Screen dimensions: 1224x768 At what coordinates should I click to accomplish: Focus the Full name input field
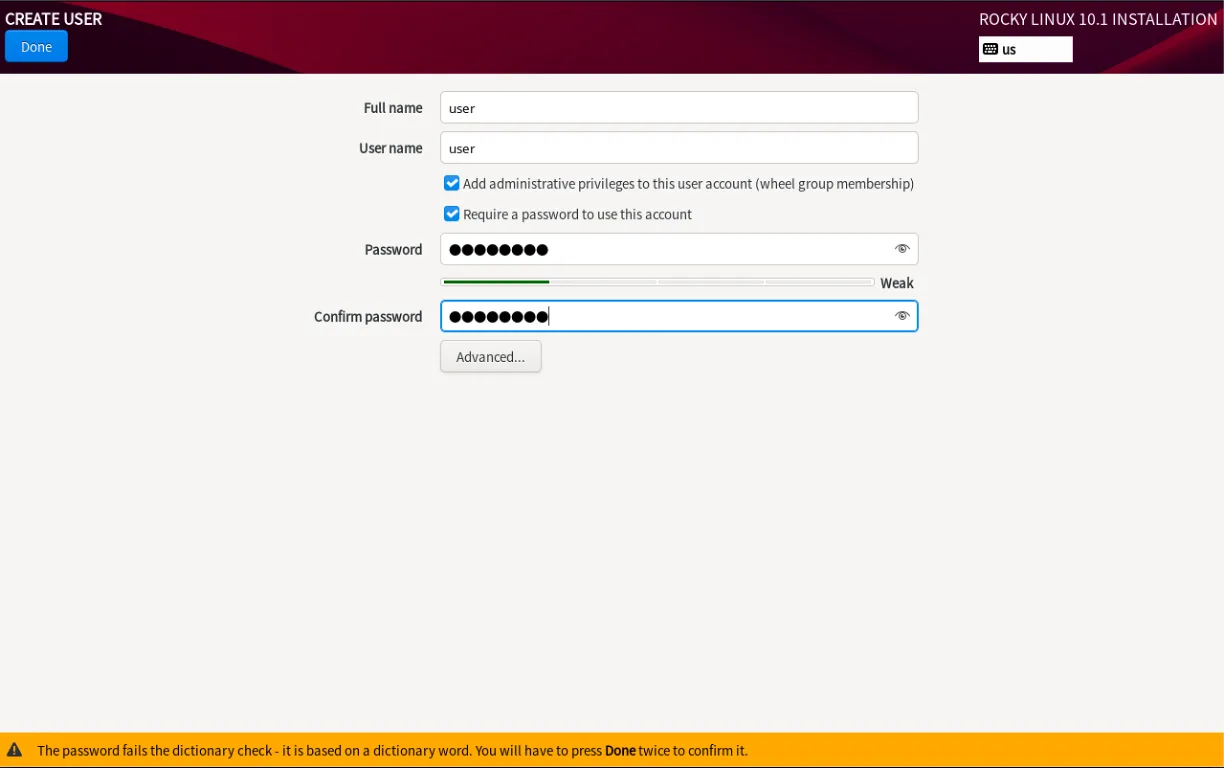click(x=679, y=108)
